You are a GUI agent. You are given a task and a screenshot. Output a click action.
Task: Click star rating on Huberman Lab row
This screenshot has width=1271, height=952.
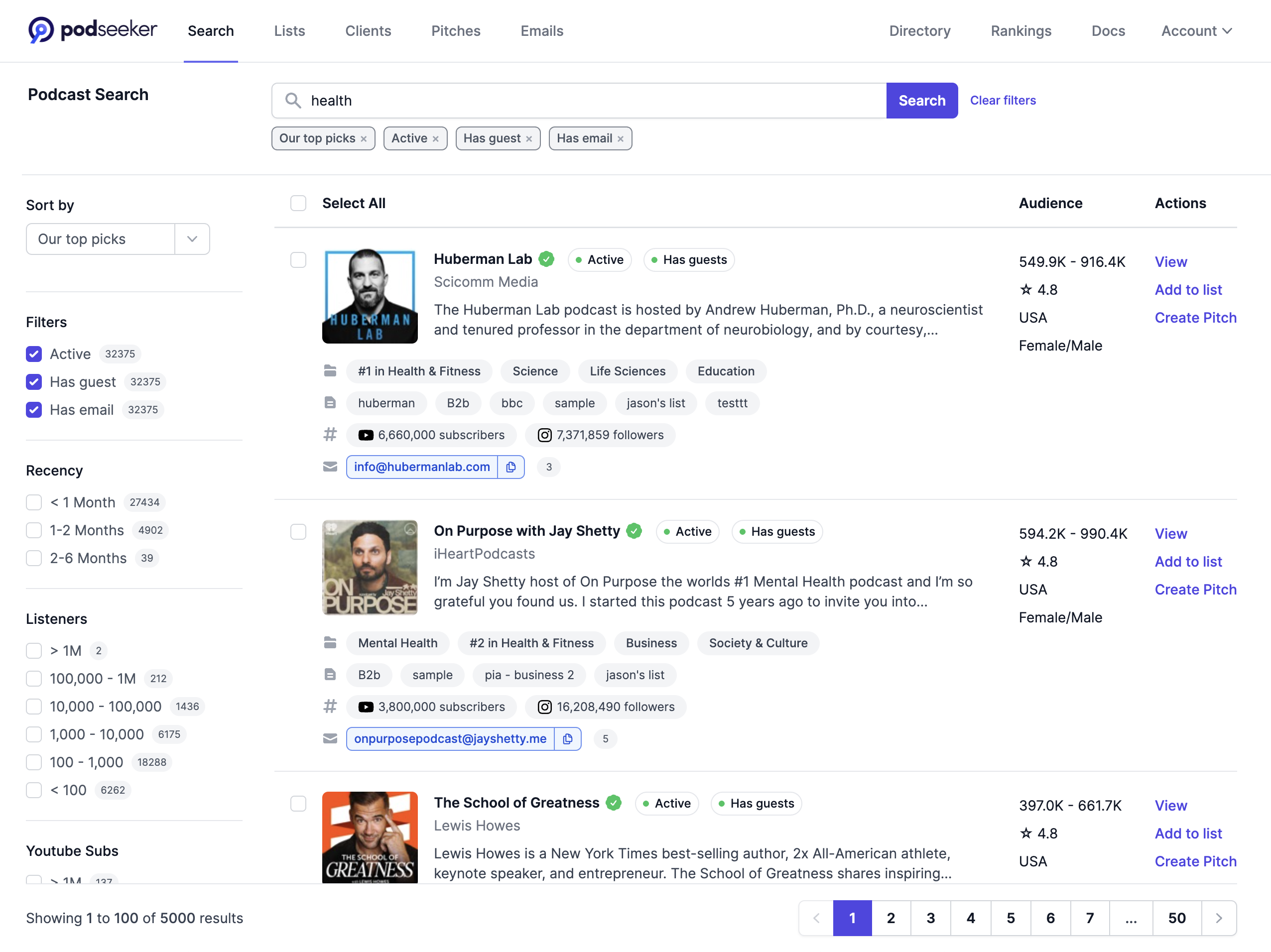1038,290
